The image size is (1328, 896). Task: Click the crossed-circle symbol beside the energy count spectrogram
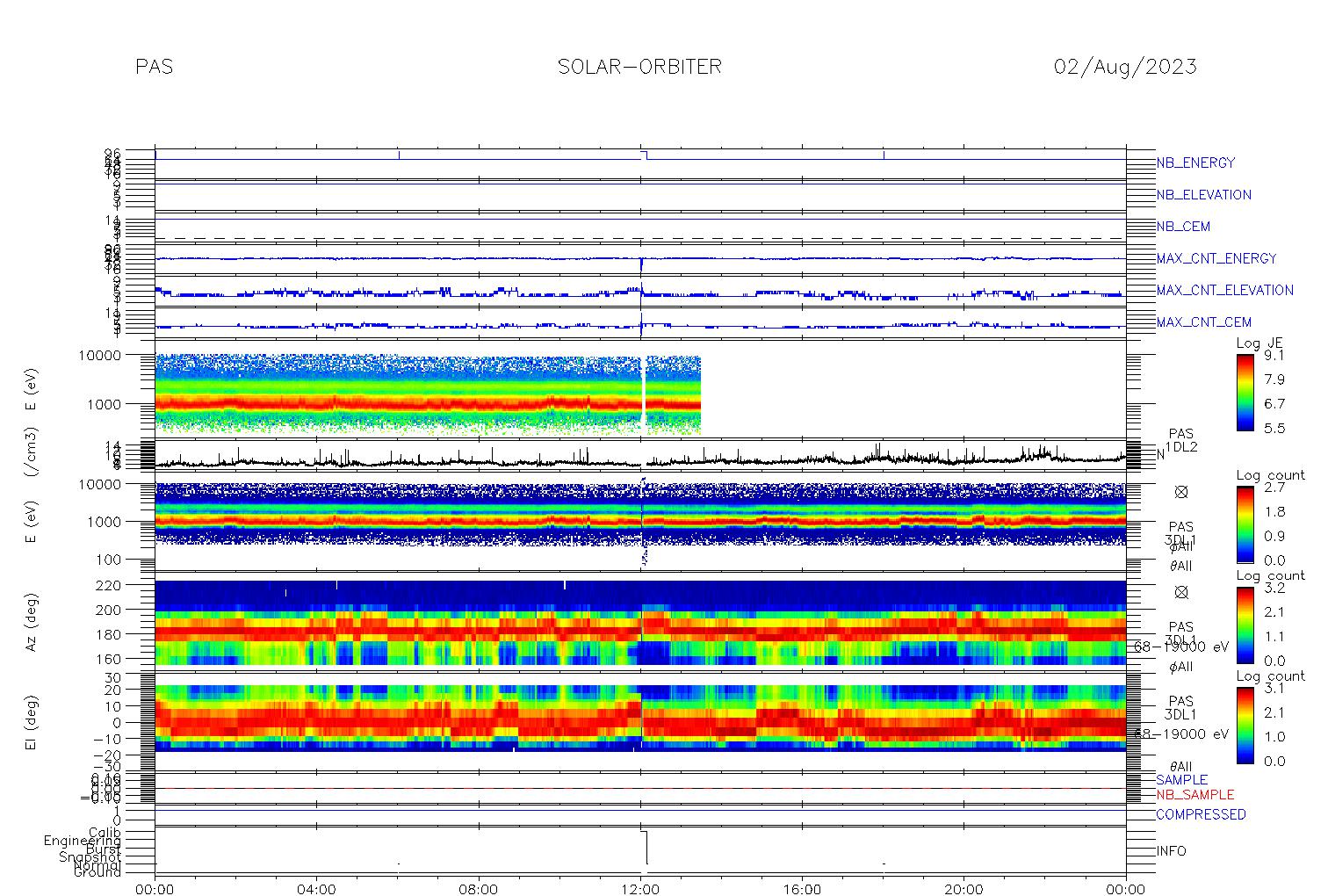coord(1181,493)
